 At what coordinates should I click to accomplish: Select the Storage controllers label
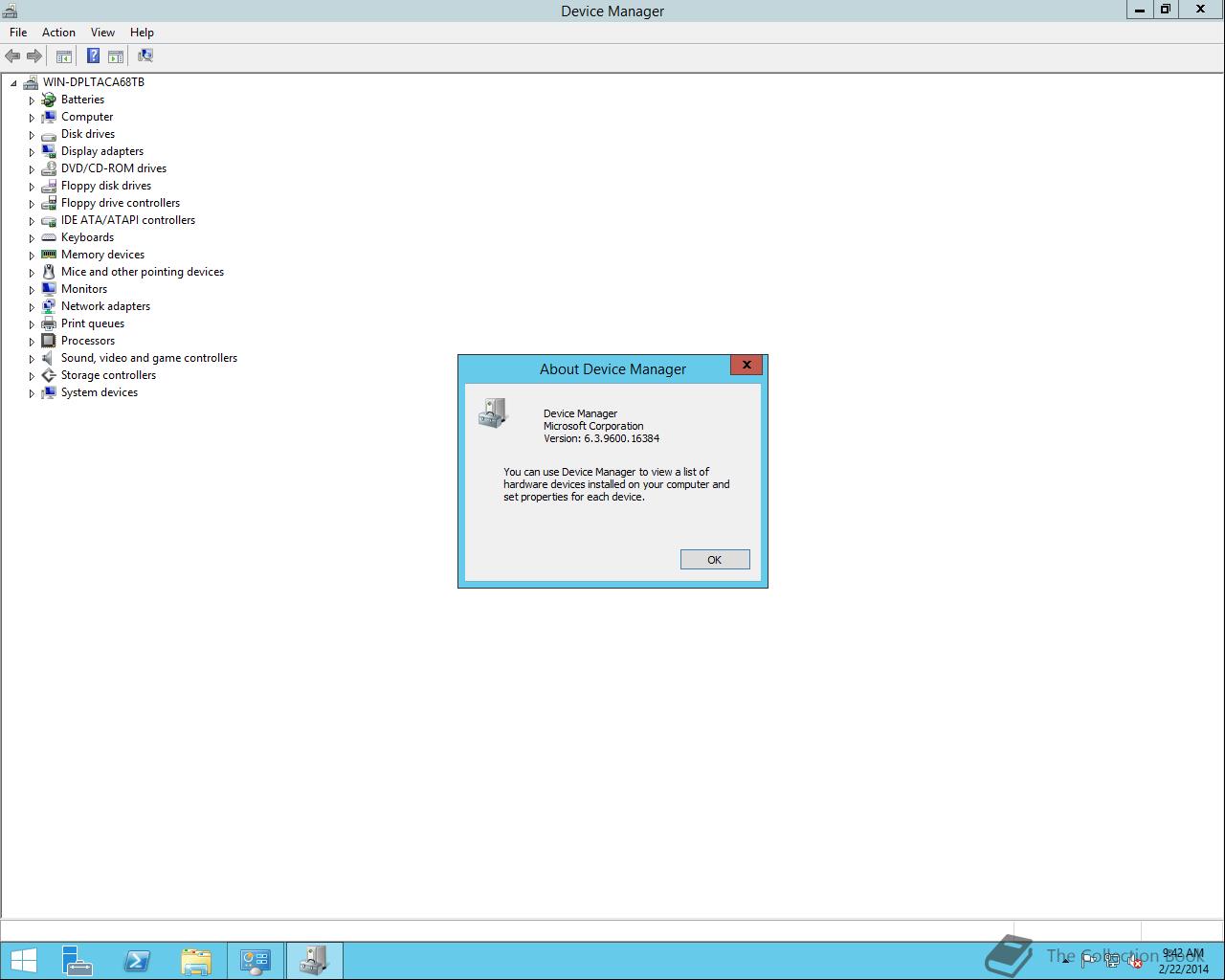108,375
